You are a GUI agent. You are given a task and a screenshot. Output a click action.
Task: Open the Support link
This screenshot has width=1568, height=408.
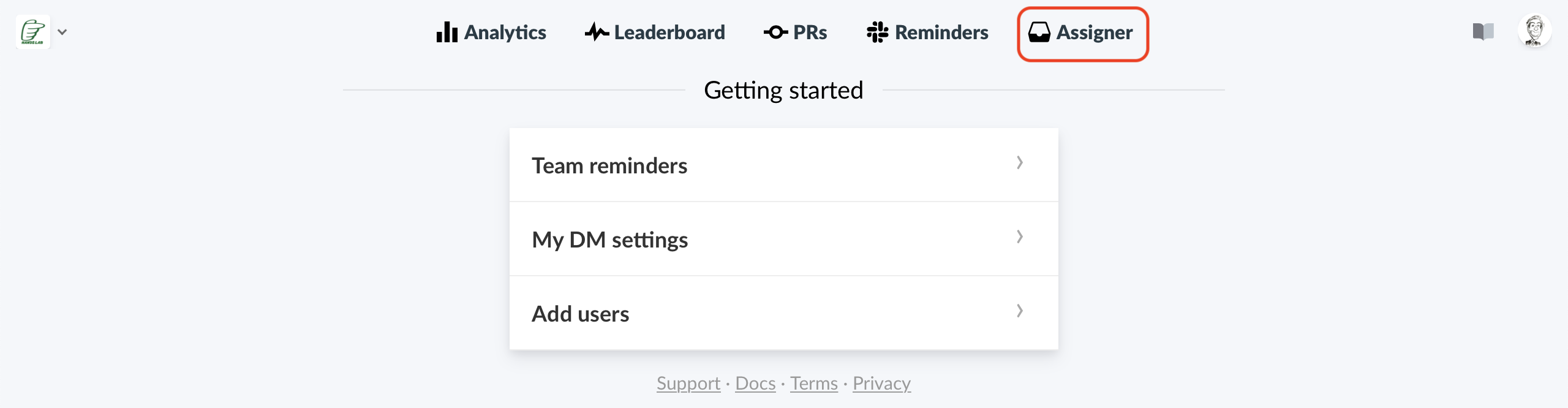(x=688, y=383)
